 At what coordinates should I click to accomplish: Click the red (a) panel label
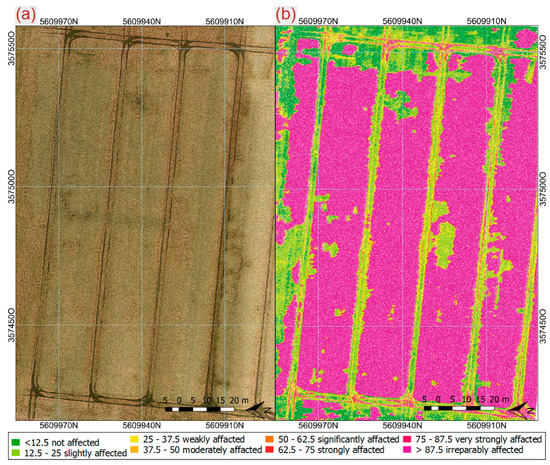26,15
